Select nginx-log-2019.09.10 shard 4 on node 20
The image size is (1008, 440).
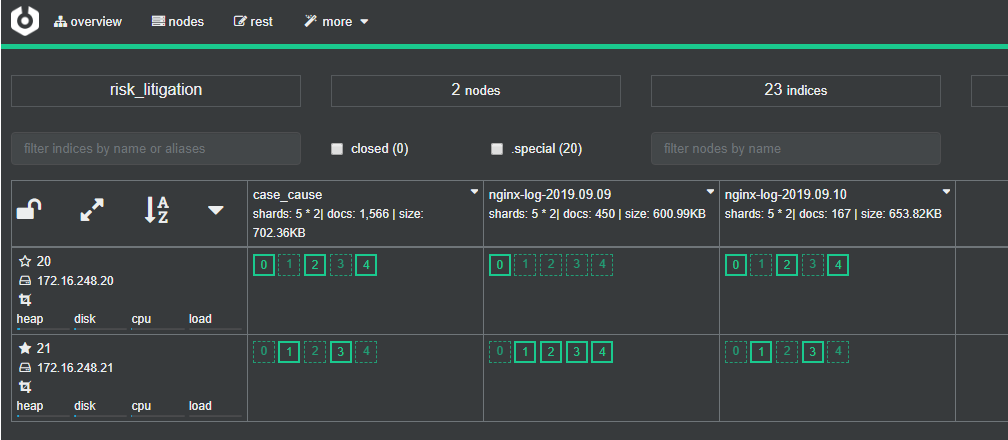(x=838, y=265)
